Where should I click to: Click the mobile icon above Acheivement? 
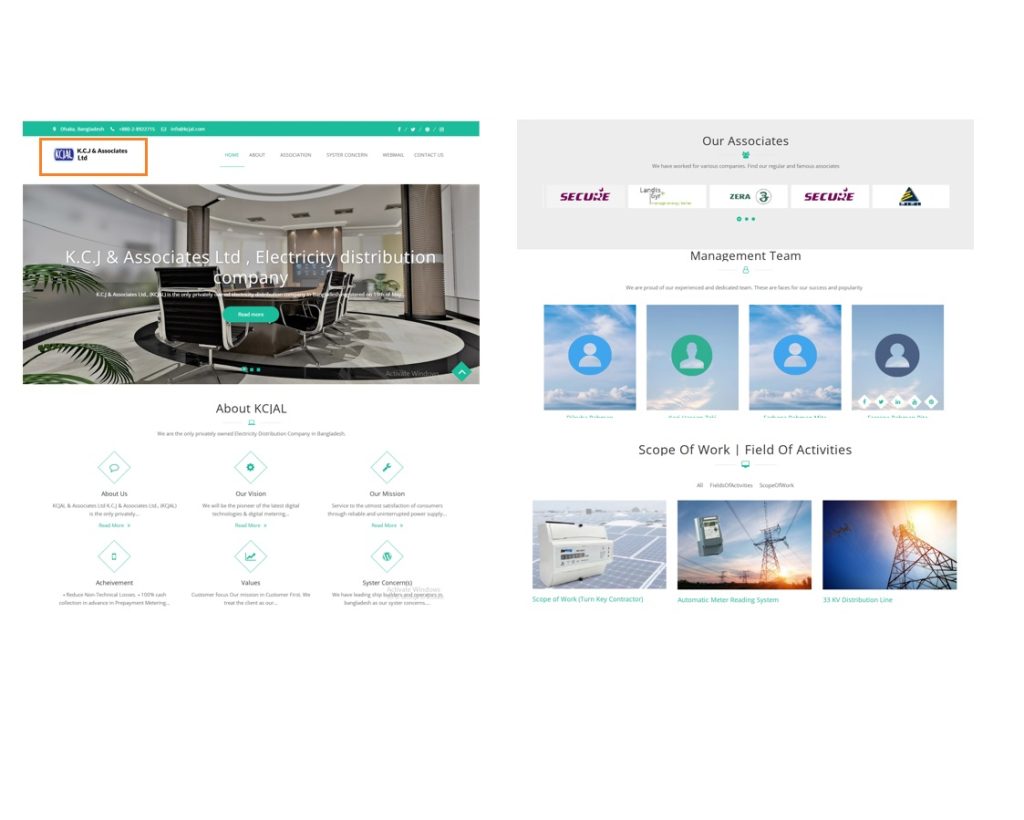pos(114,556)
